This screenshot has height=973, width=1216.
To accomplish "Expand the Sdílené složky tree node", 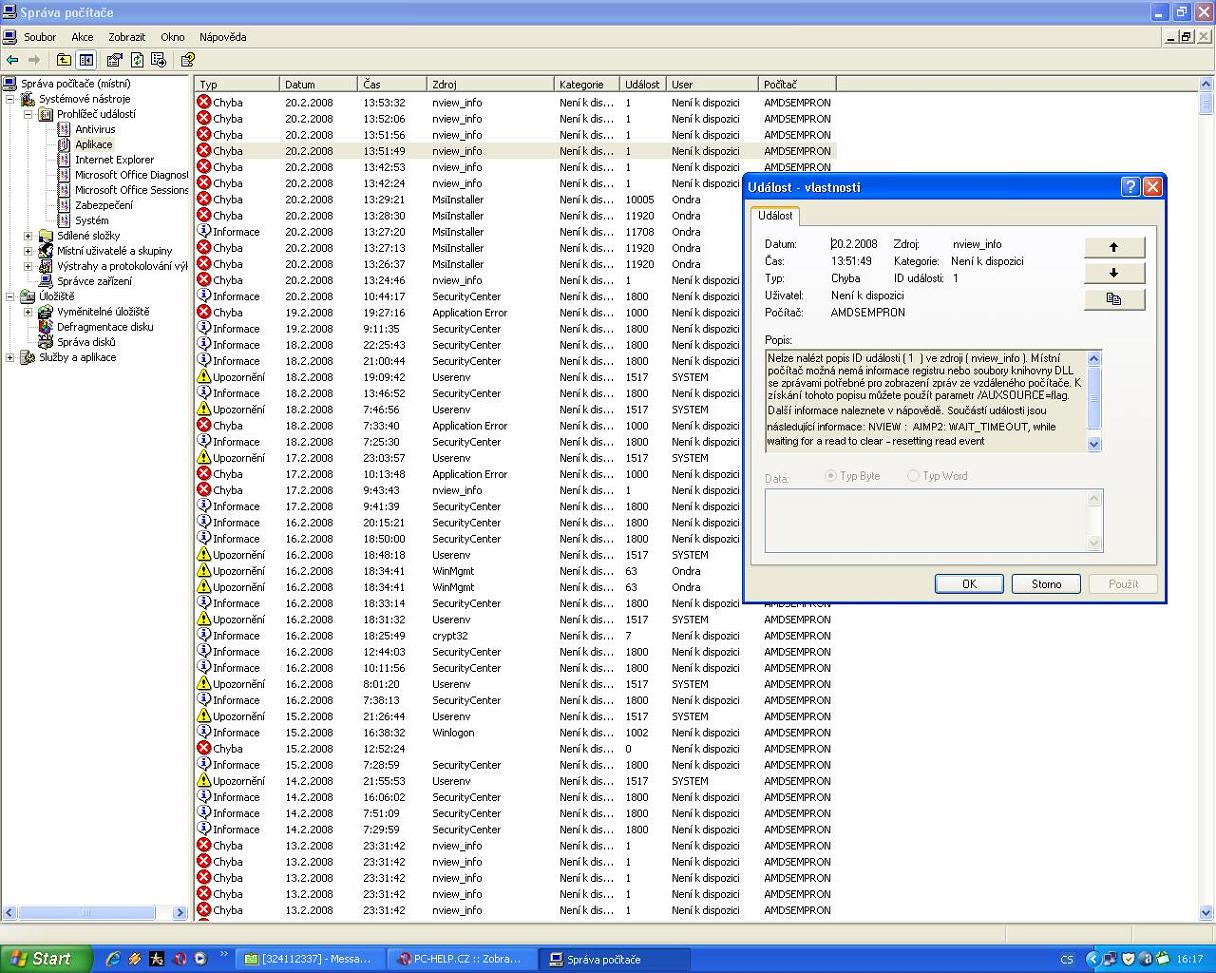I will 28,236.
